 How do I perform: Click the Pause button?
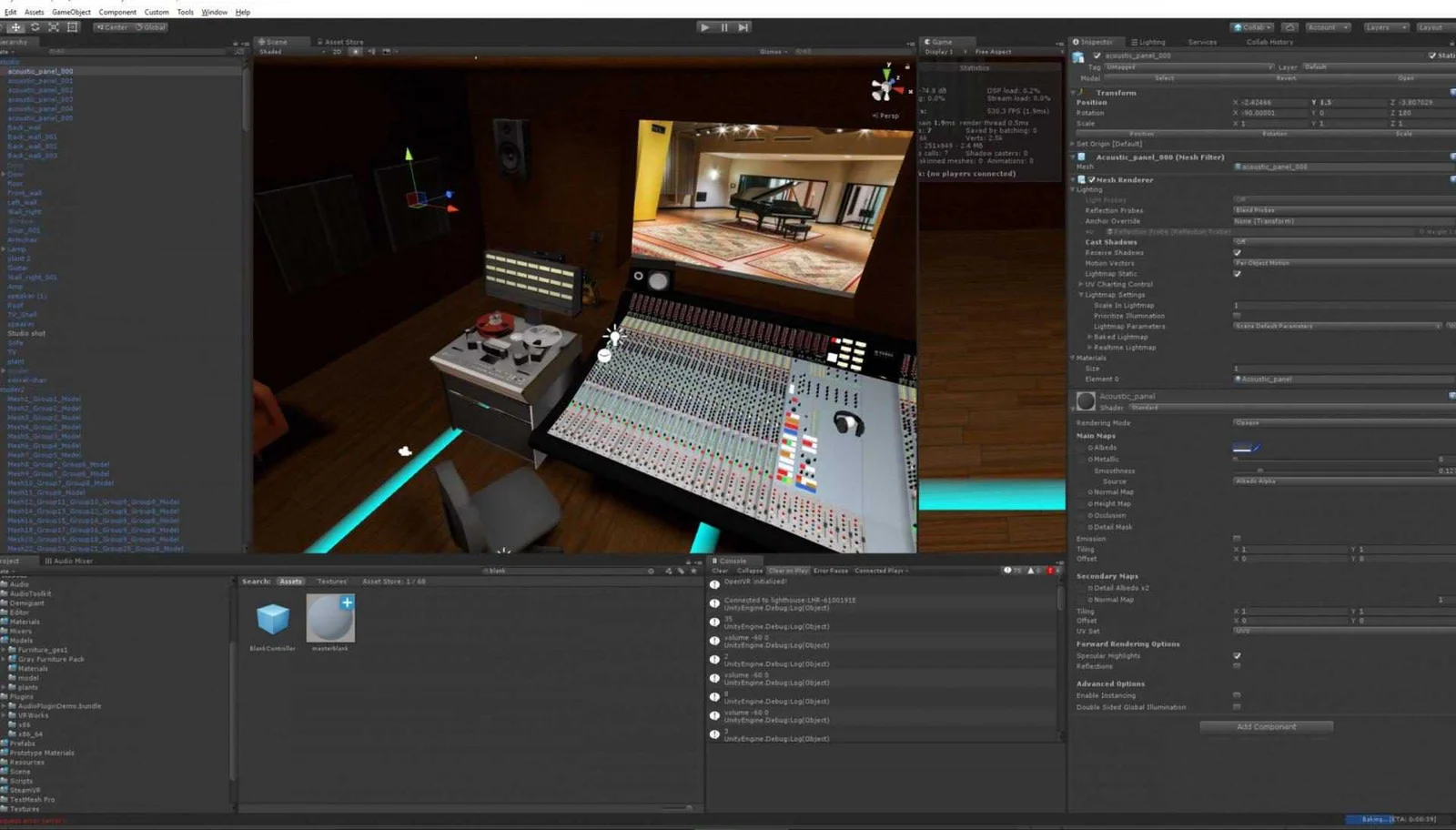724,27
